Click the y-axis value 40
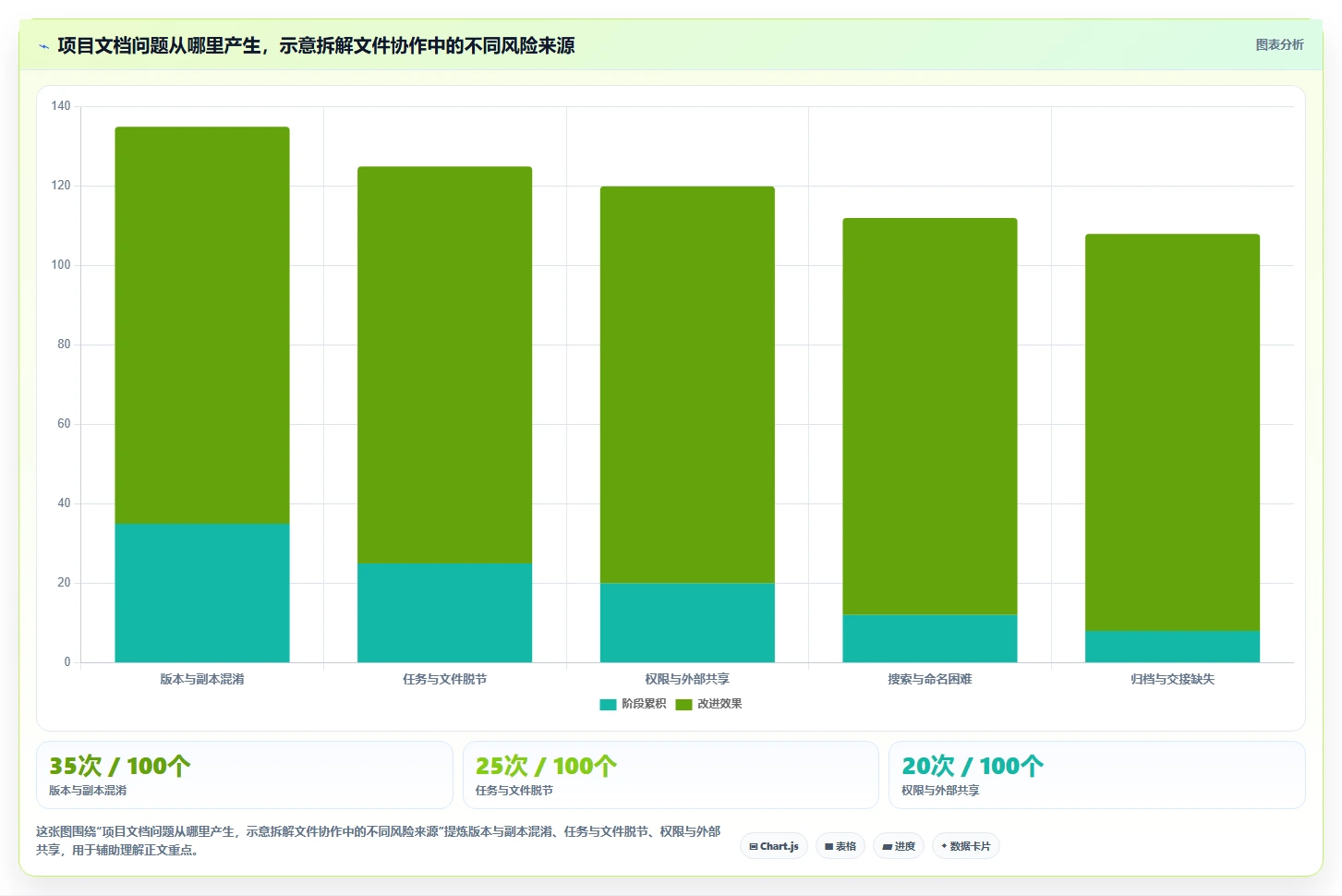Screen dimensions: 1342x896 pos(64,503)
